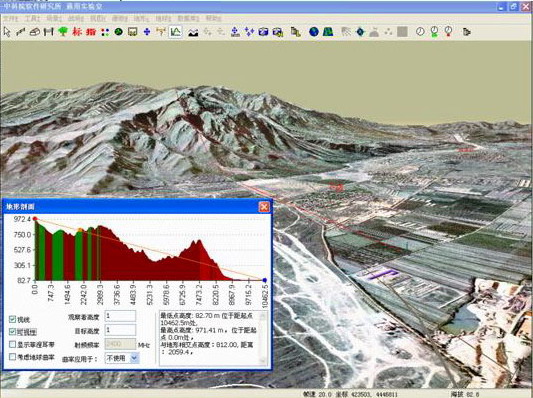Viewport: 533px width, 398px height.
Task: Click the blue globe icon
Action: [x=314, y=32]
